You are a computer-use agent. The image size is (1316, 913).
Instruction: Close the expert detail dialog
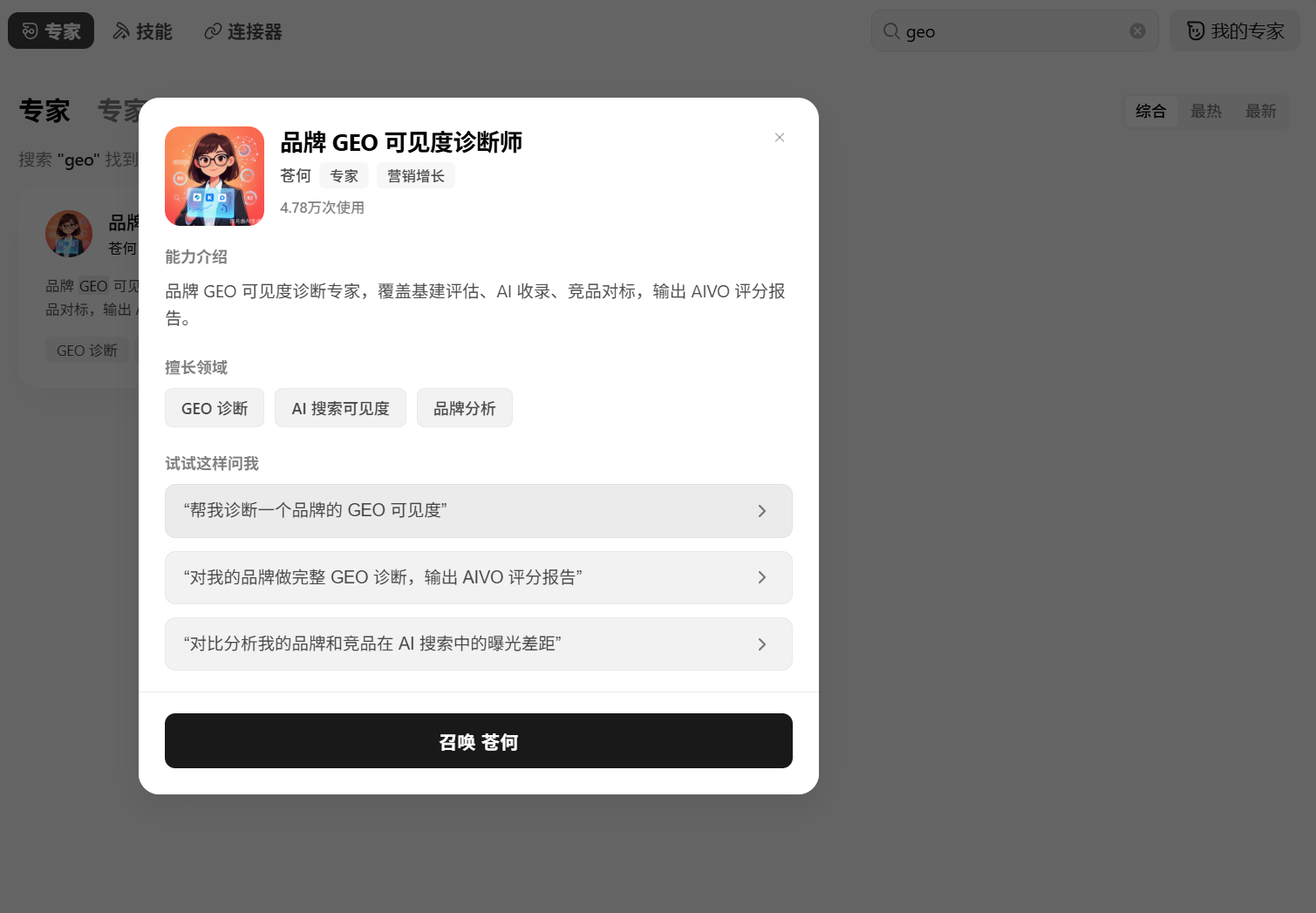[780, 138]
